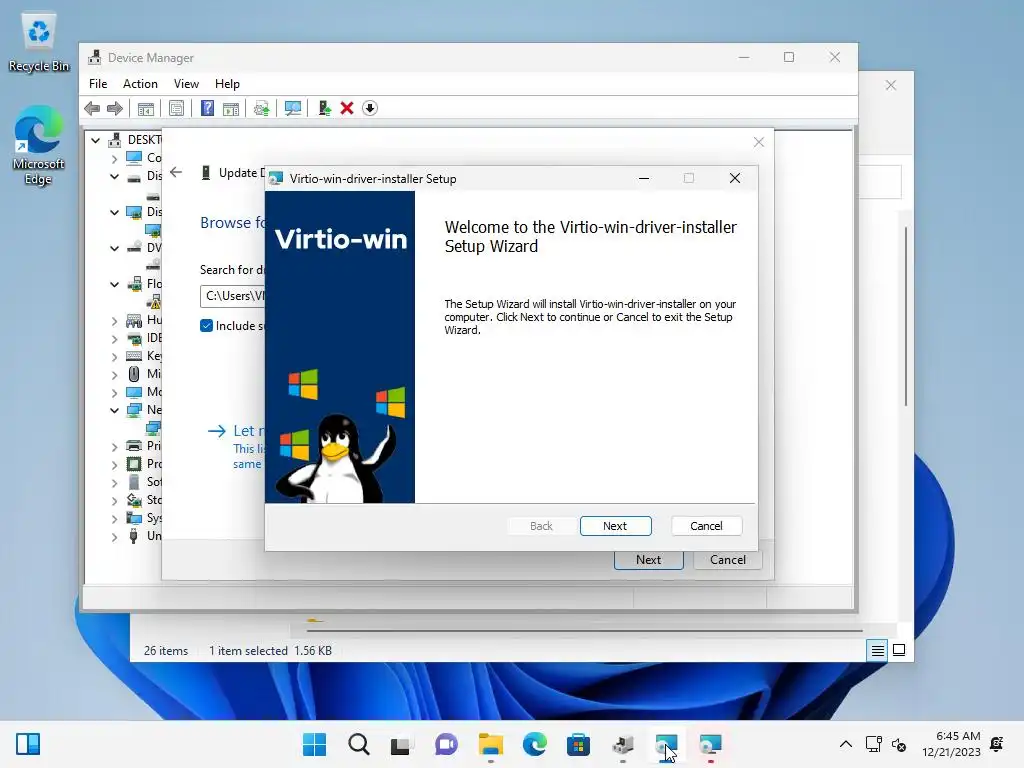
Task: Open the Chat app on taskbar
Action: coord(446,744)
